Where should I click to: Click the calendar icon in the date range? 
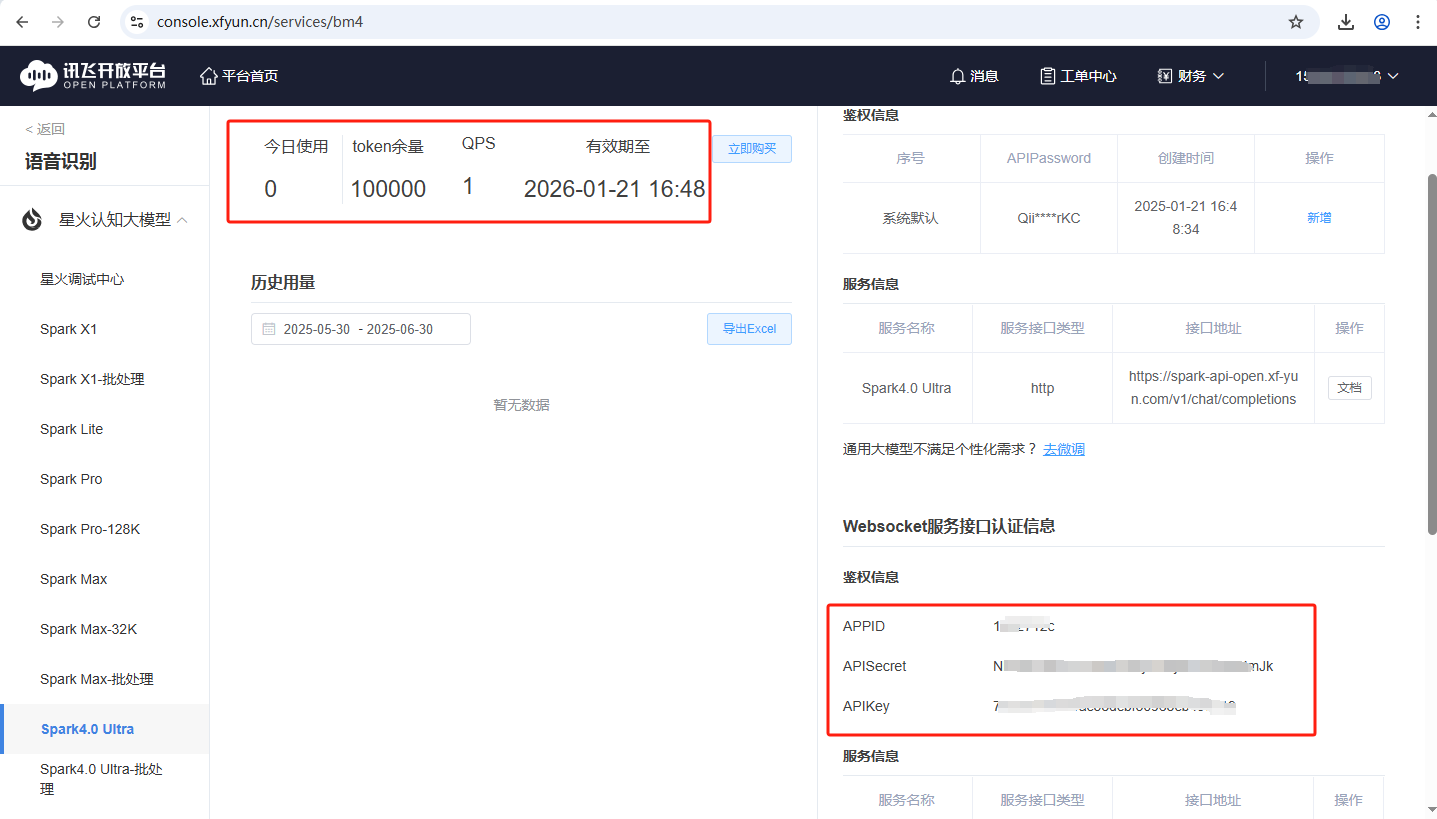268,329
